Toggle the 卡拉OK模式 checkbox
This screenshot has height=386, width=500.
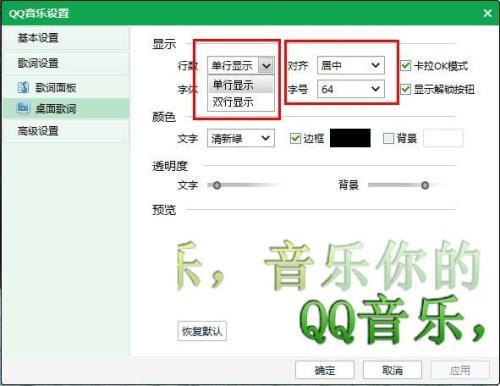(405, 66)
